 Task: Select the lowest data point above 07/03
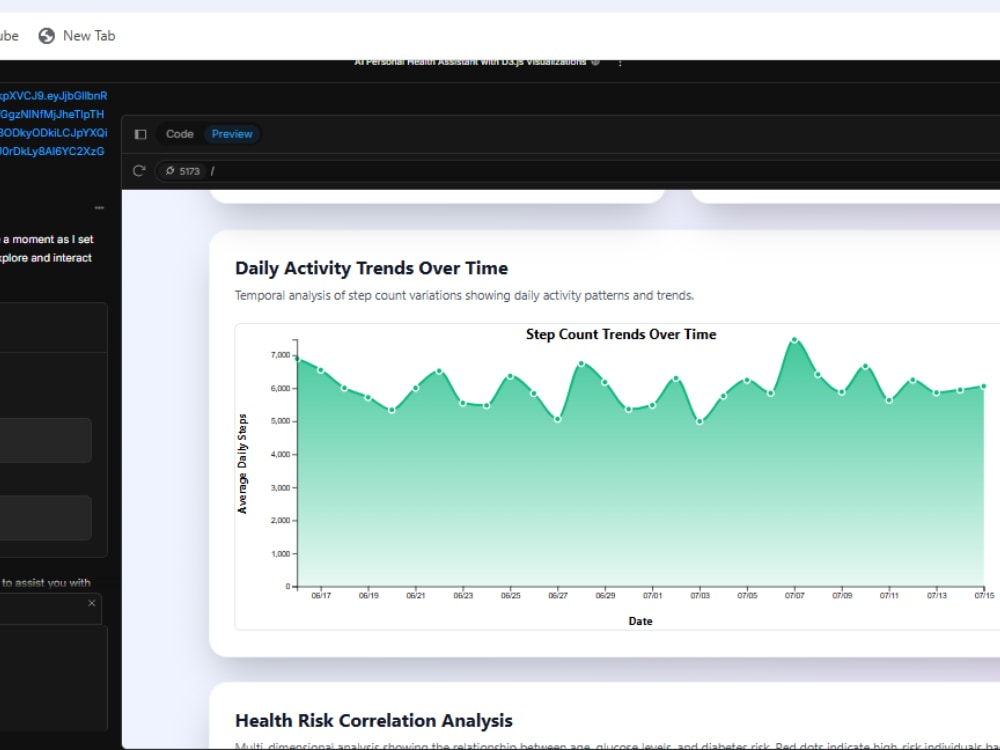(x=700, y=422)
